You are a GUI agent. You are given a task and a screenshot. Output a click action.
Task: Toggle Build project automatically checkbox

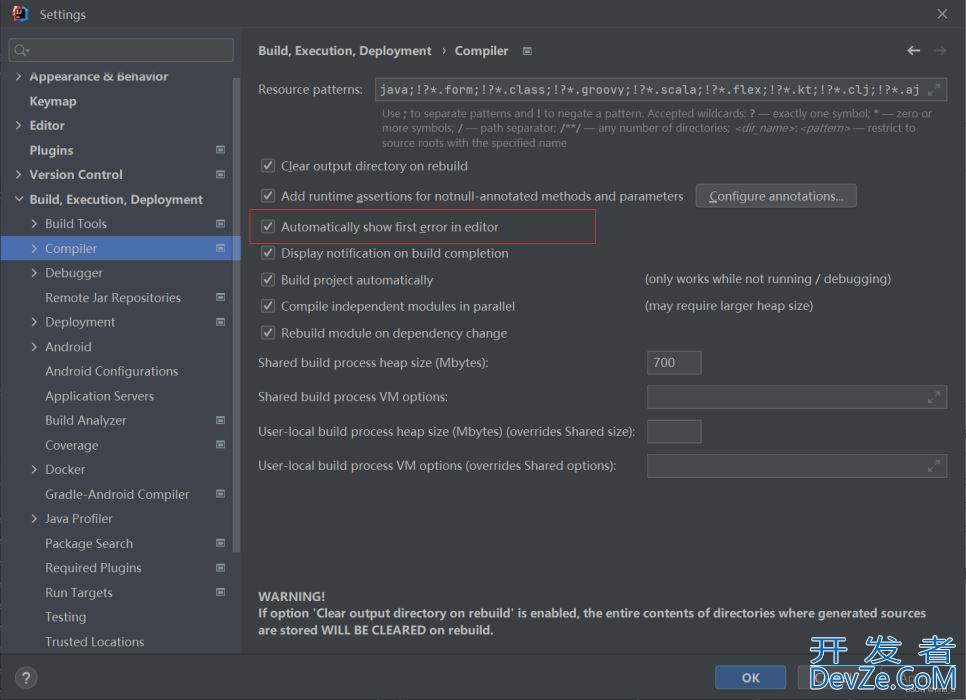tap(268, 279)
